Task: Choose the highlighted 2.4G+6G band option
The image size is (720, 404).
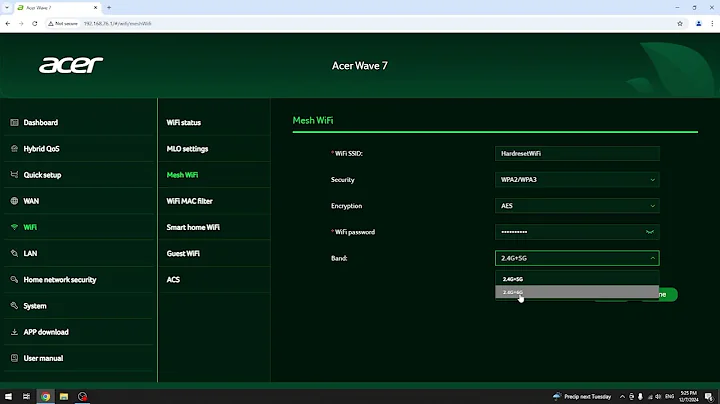Action: 577,292
